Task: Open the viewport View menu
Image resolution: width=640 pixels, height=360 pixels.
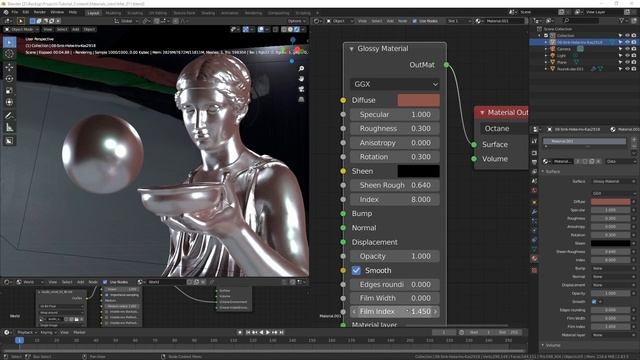Action: point(48,29)
